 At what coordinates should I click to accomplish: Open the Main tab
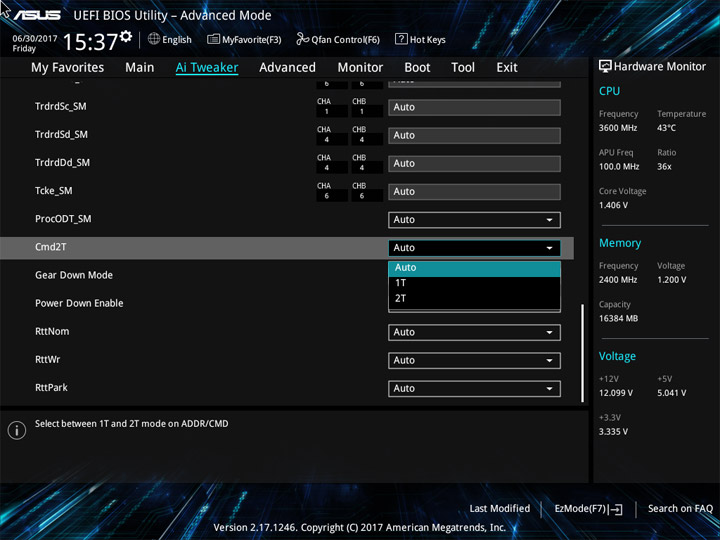pos(140,68)
